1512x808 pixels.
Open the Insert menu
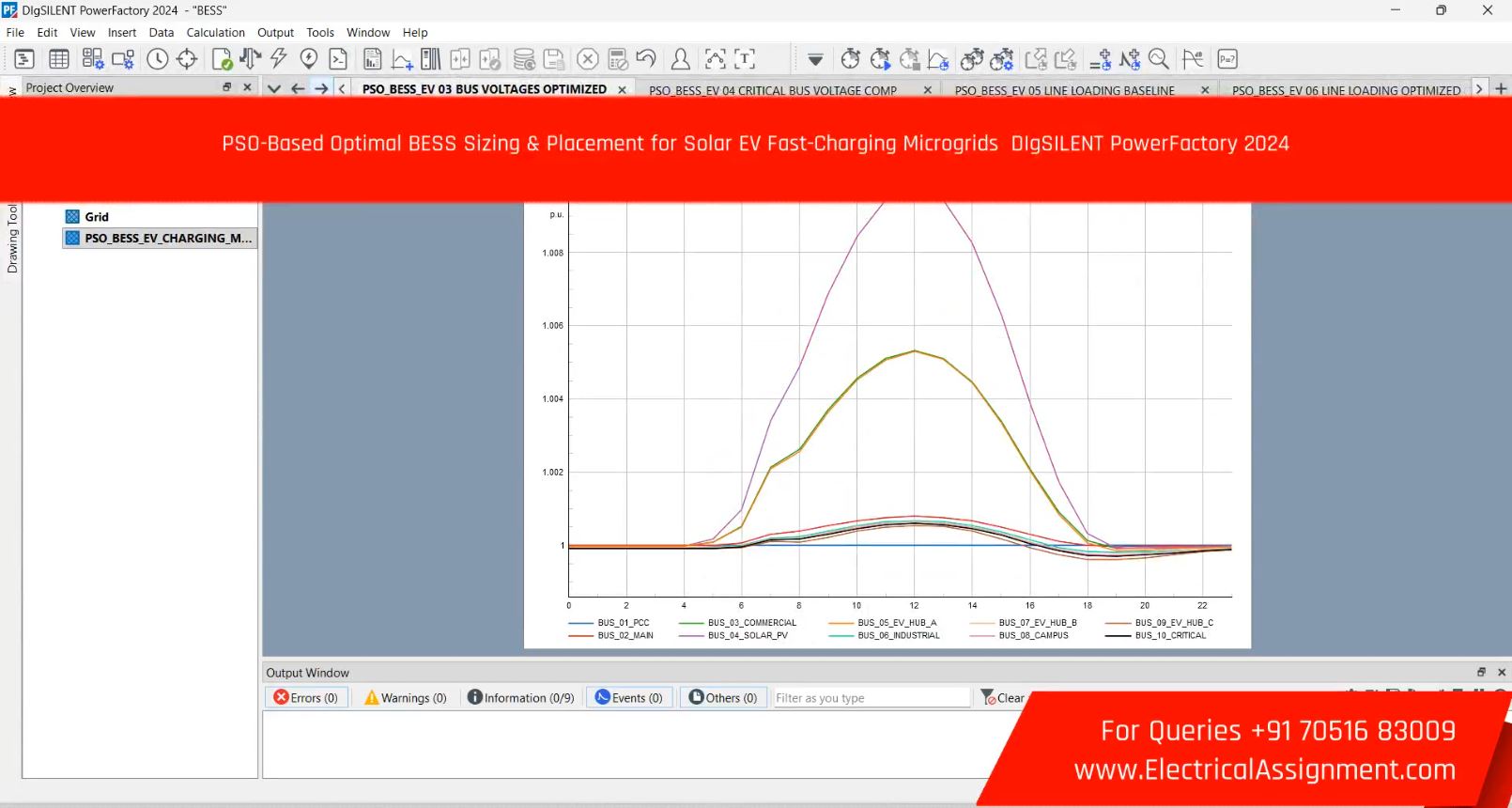[x=122, y=32]
